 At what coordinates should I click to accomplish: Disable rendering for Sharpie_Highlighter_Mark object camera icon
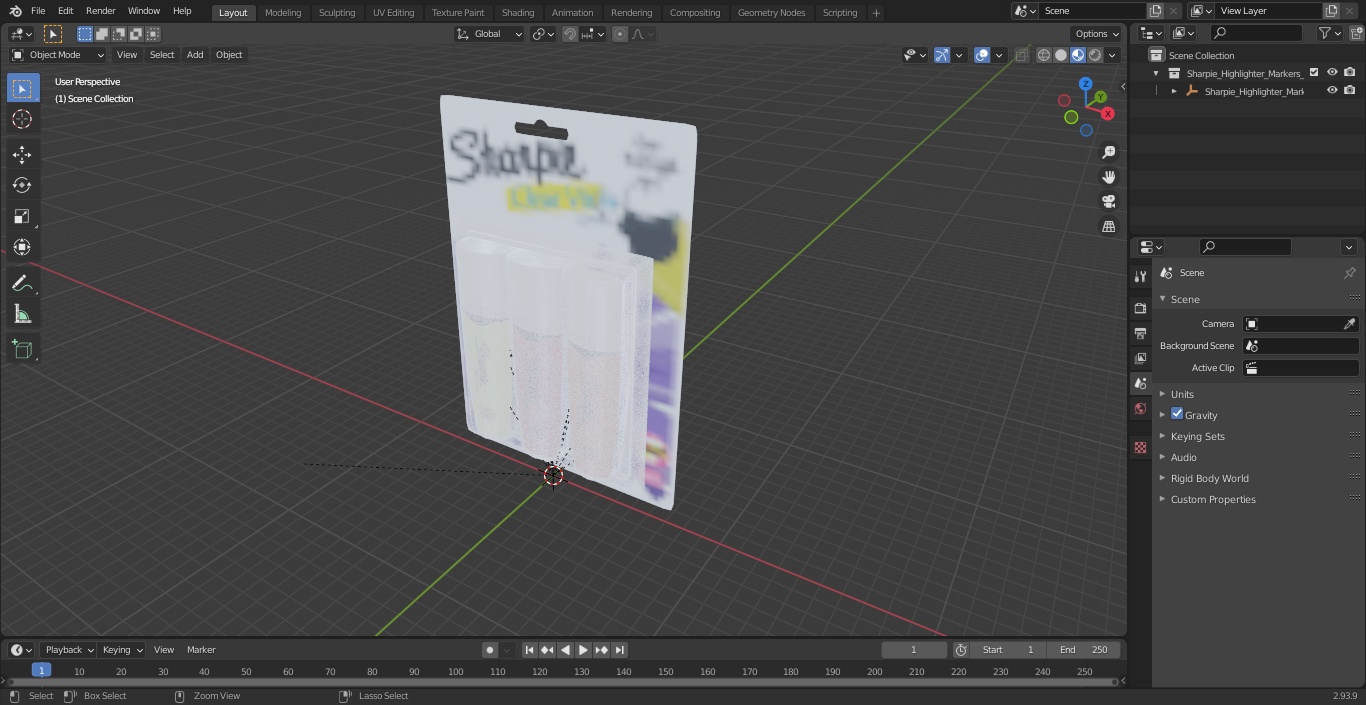[x=1350, y=91]
